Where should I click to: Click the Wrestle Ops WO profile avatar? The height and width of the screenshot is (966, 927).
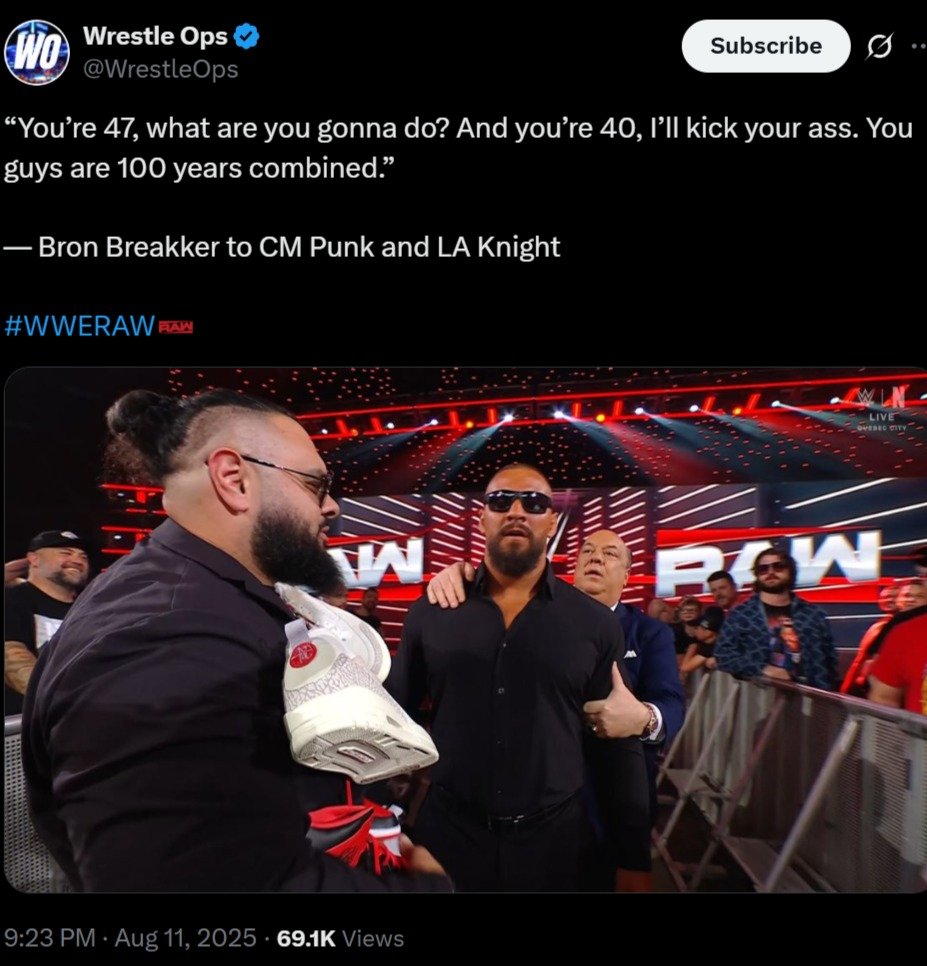(37, 52)
